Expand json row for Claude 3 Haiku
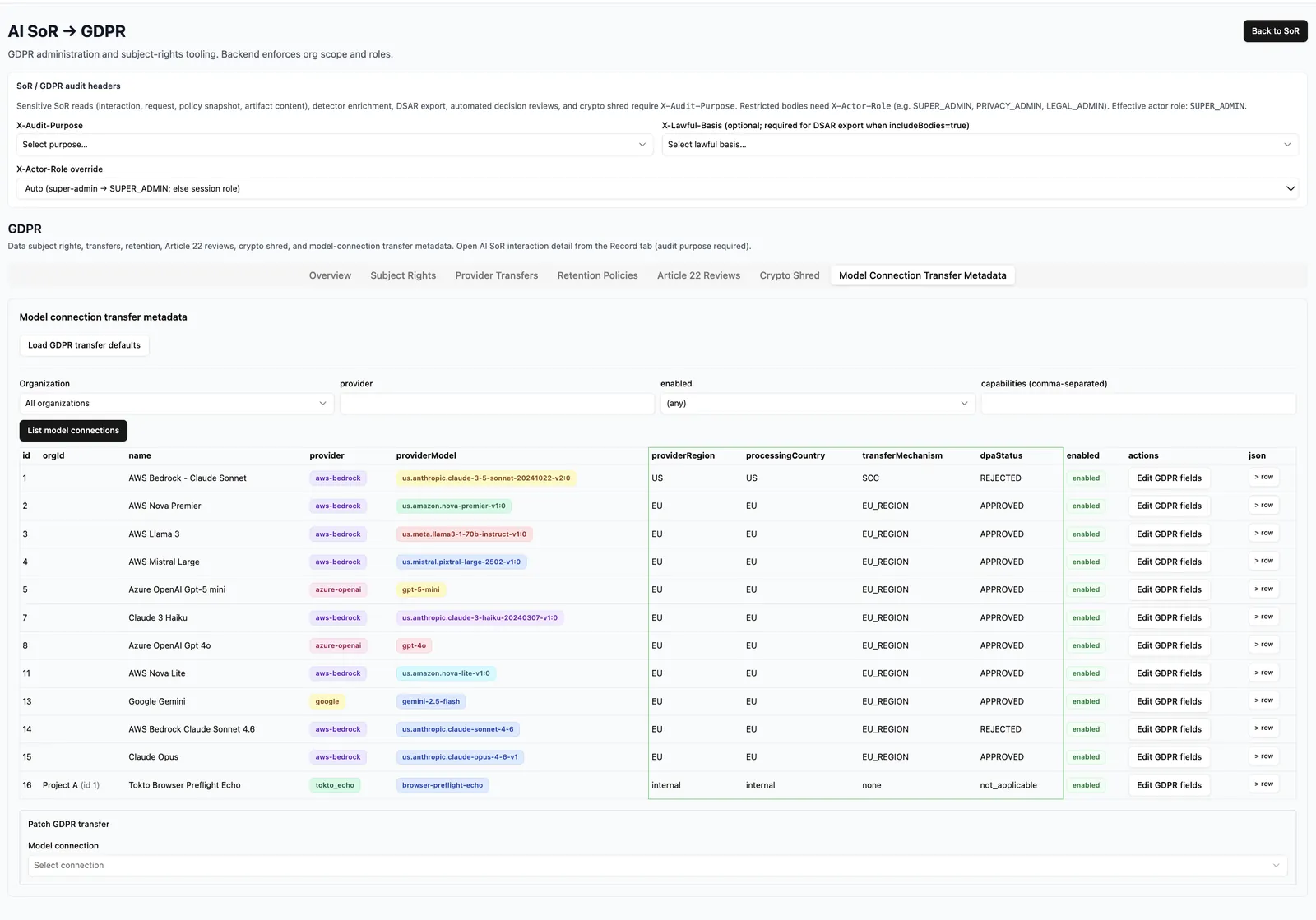The width and height of the screenshot is (1316, 920). (x=1263, y=617)
